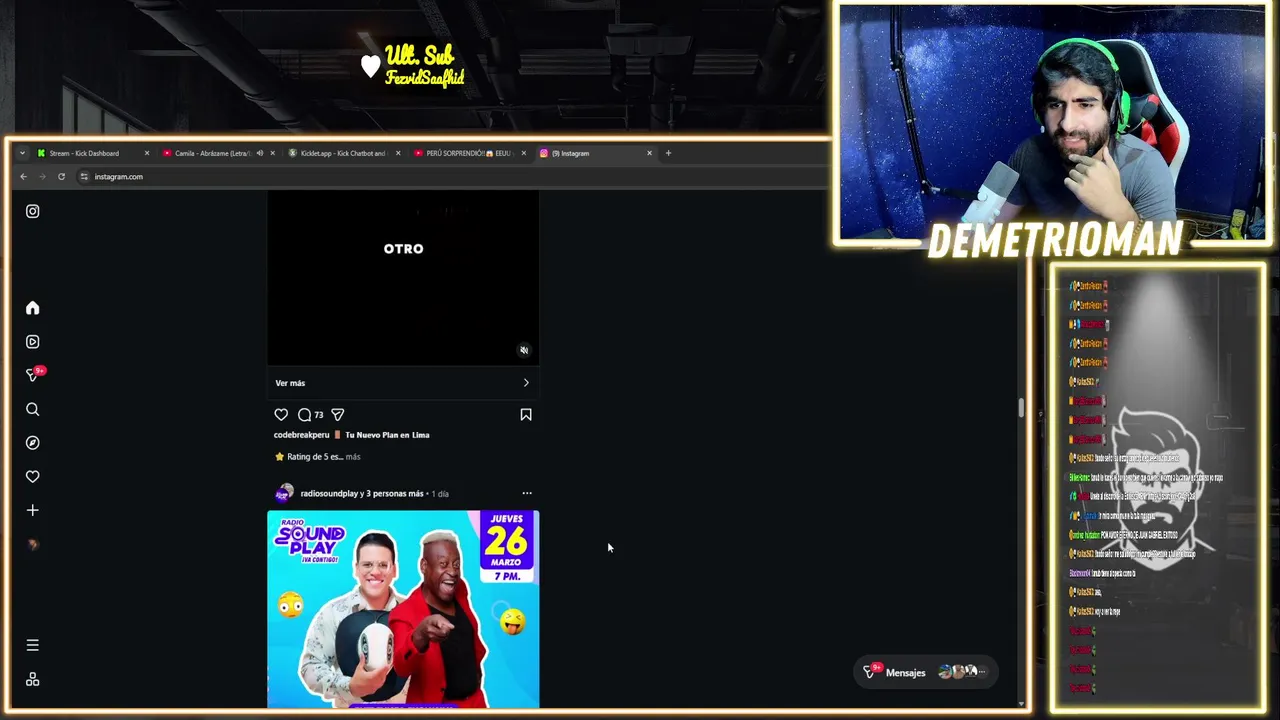Click the browser forward arrow

[x=42, y=177]
